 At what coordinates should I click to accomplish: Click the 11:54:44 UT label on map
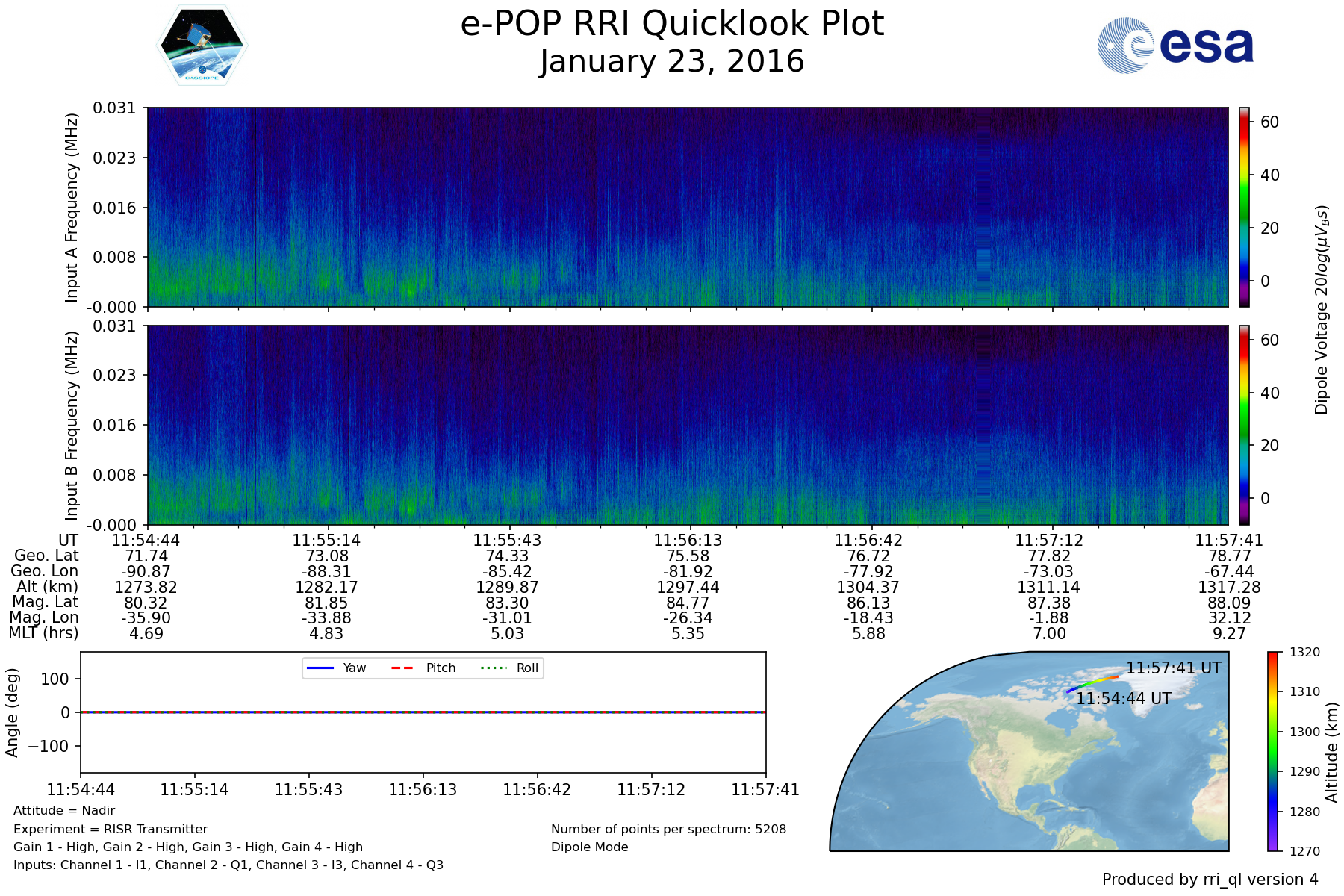tap(1123, 699)
